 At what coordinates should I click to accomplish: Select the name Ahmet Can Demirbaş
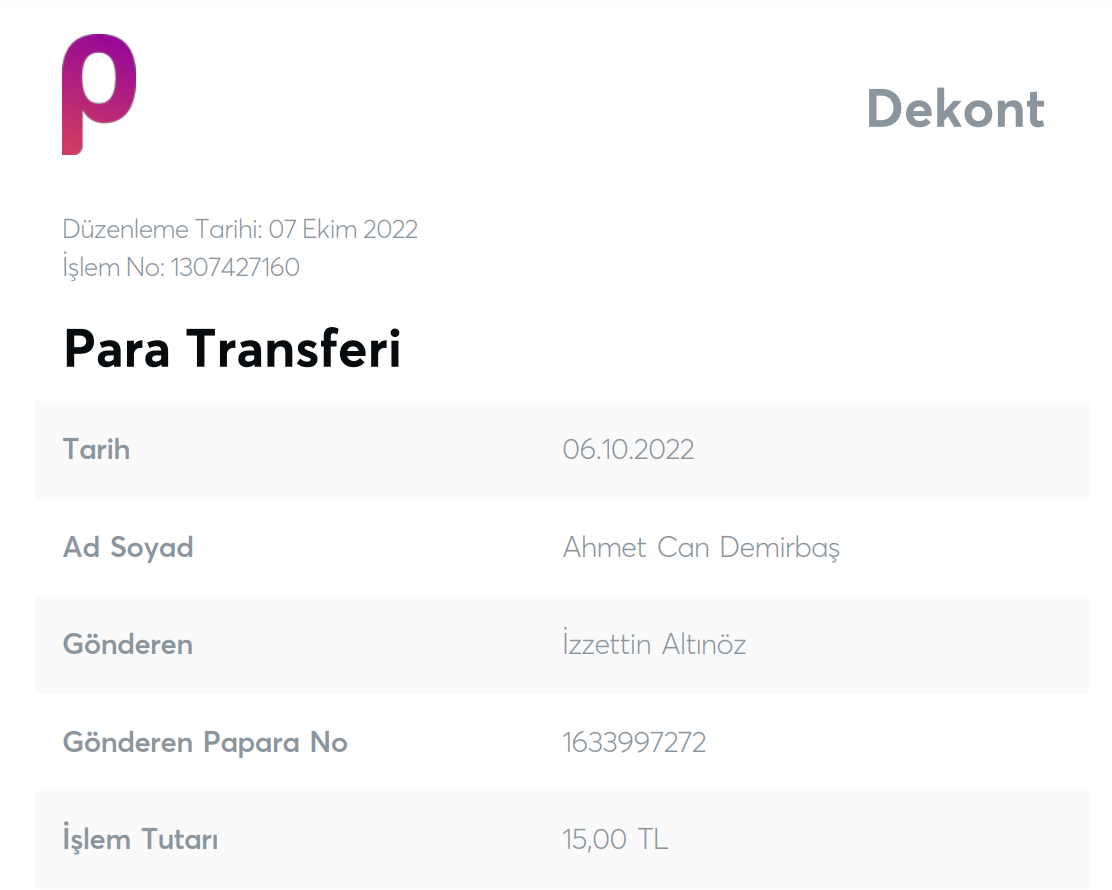701,547
